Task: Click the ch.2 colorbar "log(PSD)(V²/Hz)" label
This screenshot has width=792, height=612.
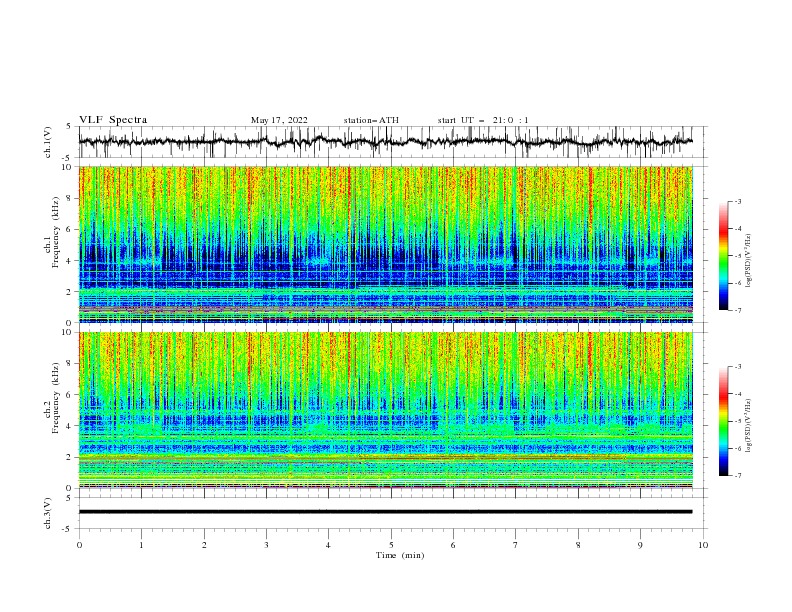Action: [x=750, y=426]
